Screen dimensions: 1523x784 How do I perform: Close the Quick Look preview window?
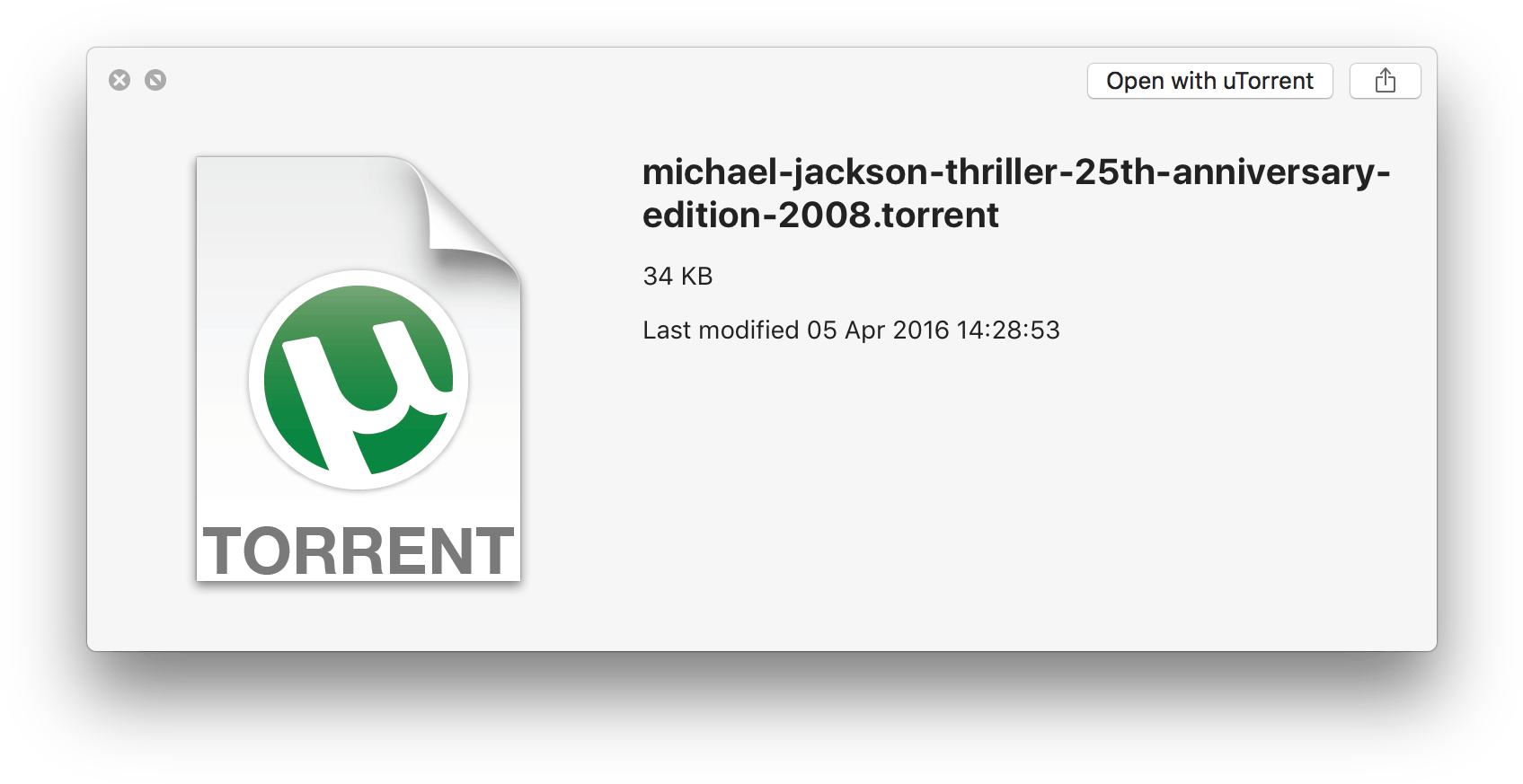coord(120,80)
